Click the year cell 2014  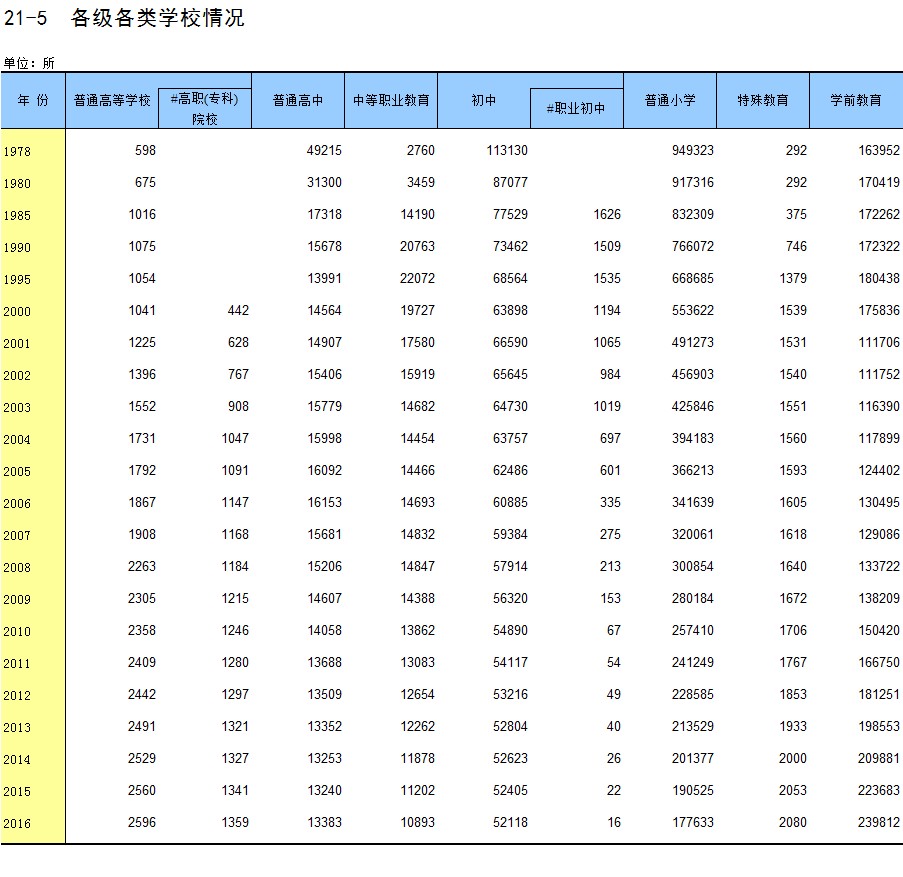17,760
